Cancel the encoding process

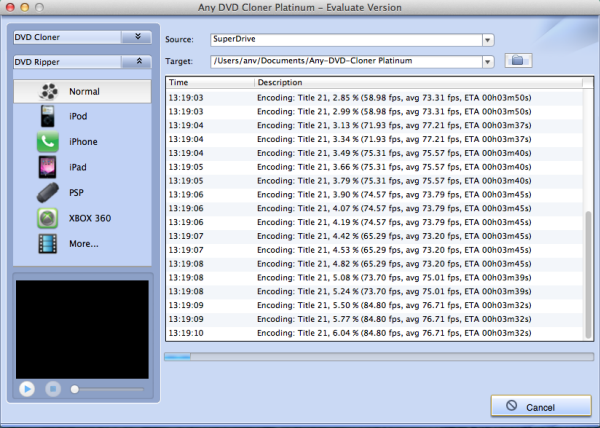point(541,406)
